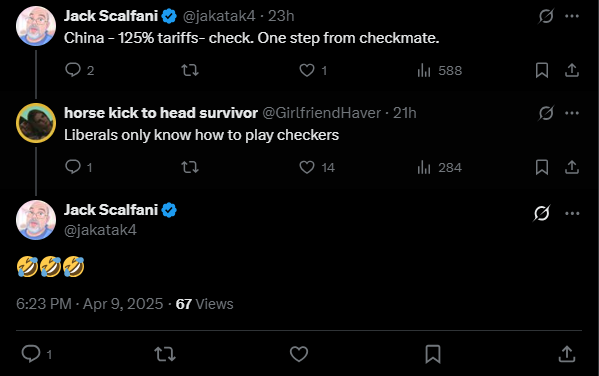
Task: Open horse kick survivor avatar
Action: coord(36,123)
